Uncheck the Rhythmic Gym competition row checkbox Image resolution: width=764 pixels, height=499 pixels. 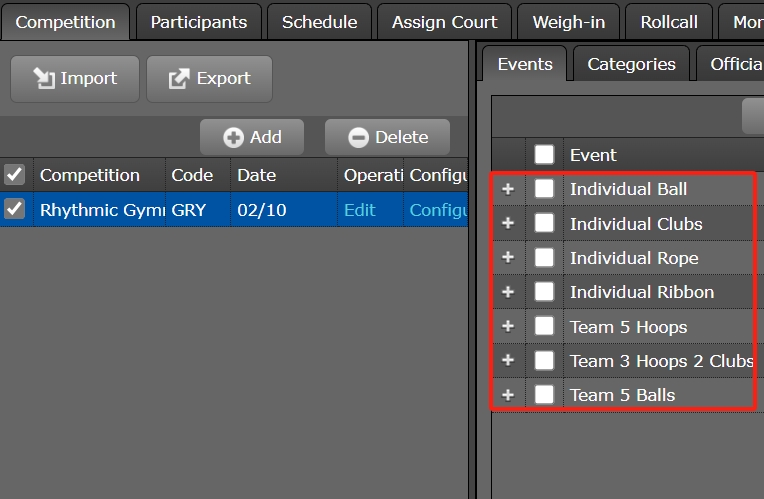coord(14,209)
